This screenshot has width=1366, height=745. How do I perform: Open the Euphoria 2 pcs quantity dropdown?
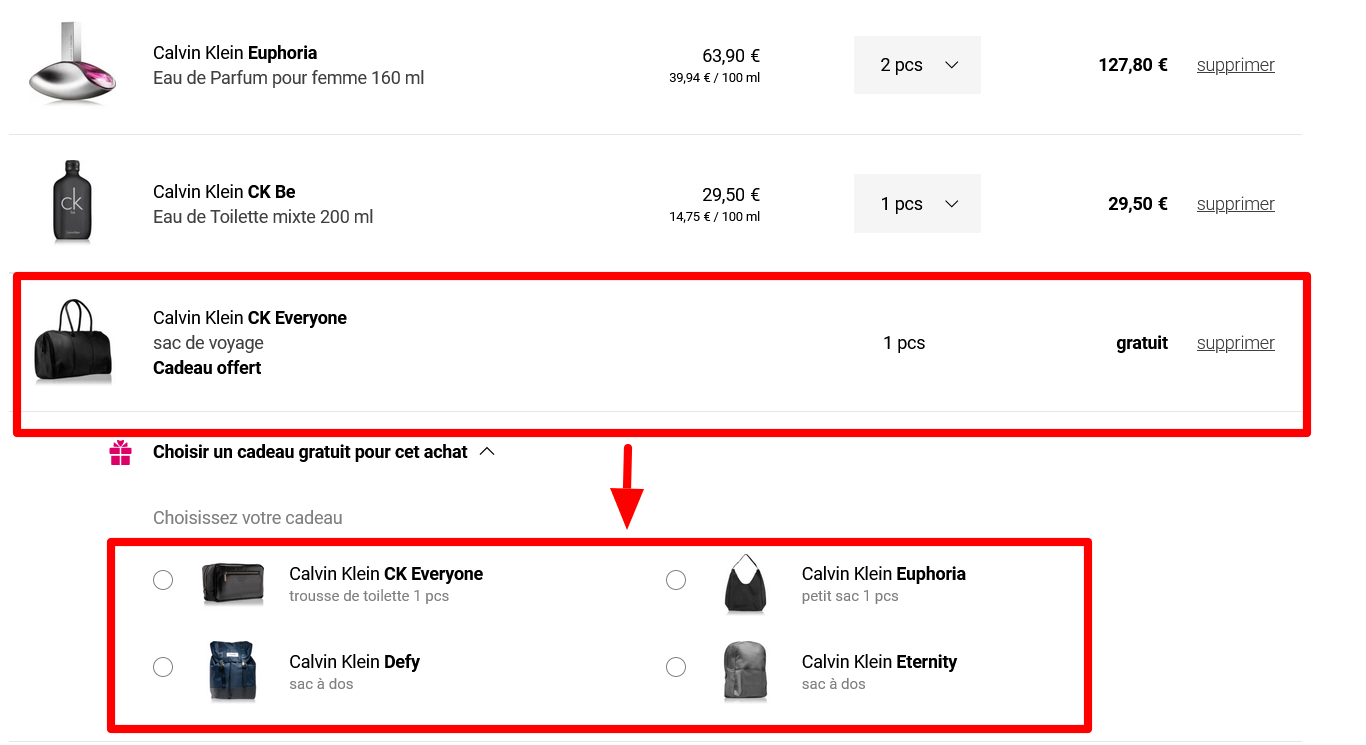[917, 65]
